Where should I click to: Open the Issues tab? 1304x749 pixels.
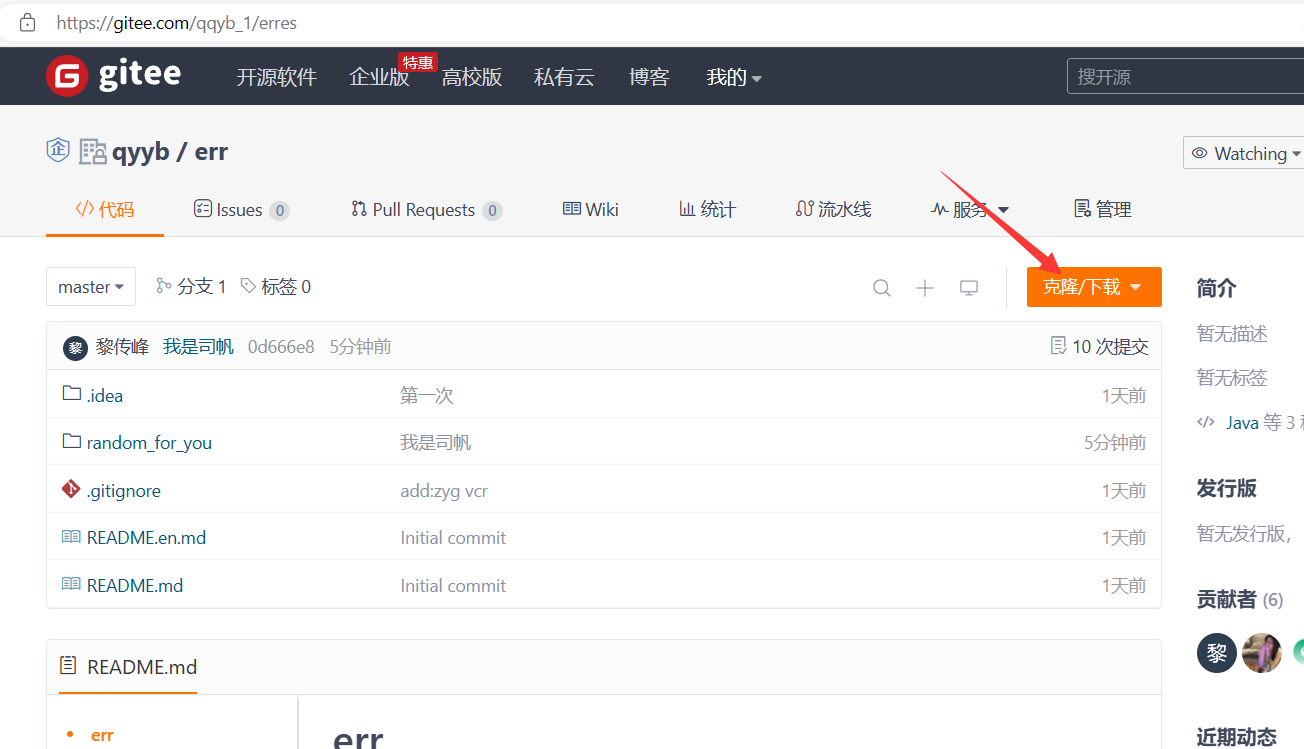click(x=241, y=209)
